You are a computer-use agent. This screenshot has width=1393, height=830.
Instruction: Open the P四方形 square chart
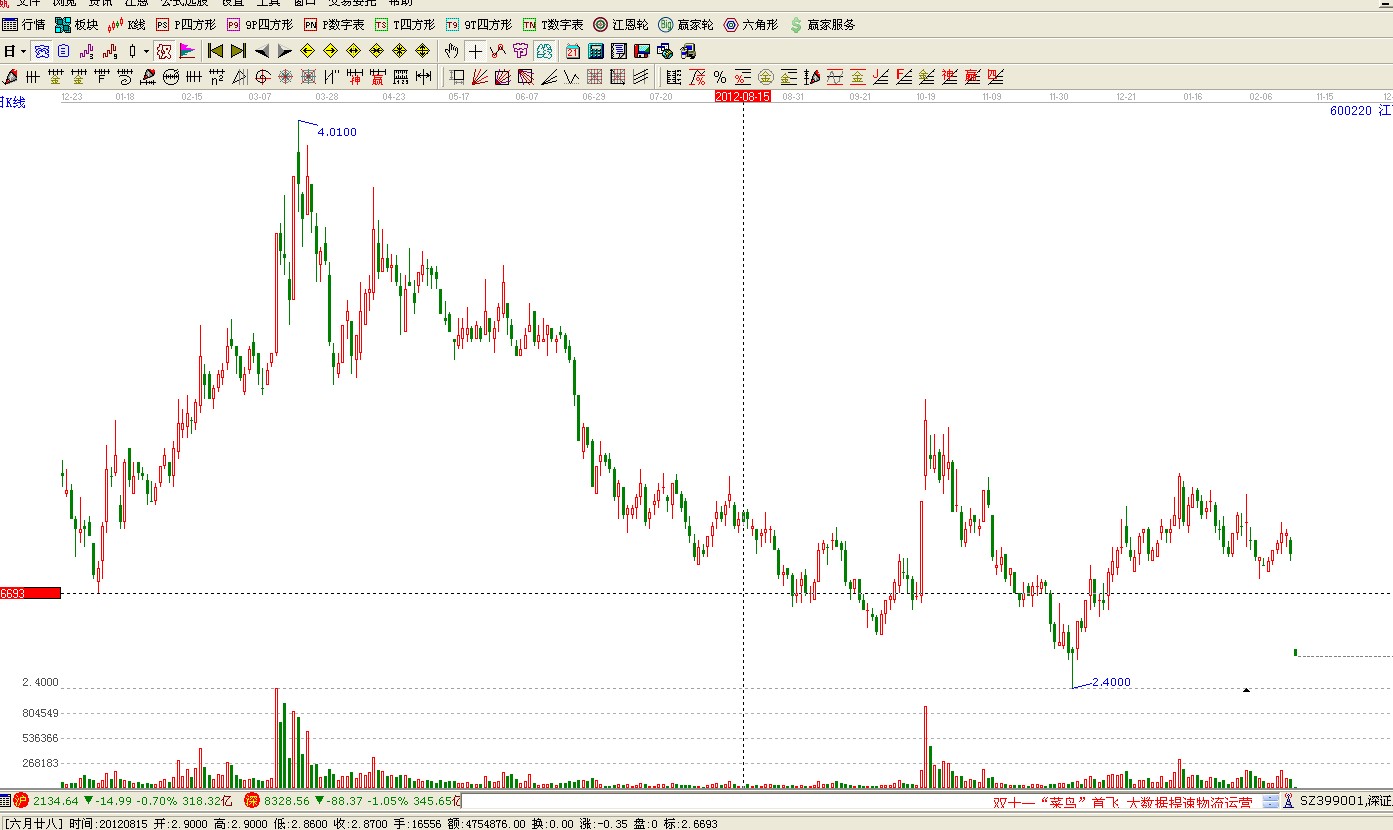[185, 24]
